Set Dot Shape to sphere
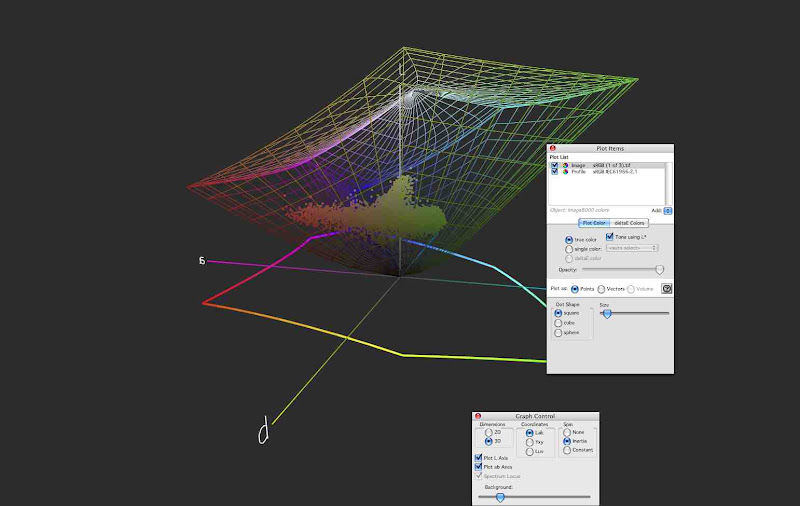The width and height of the screenshot is (800, 506). click(x=558, y=333)
